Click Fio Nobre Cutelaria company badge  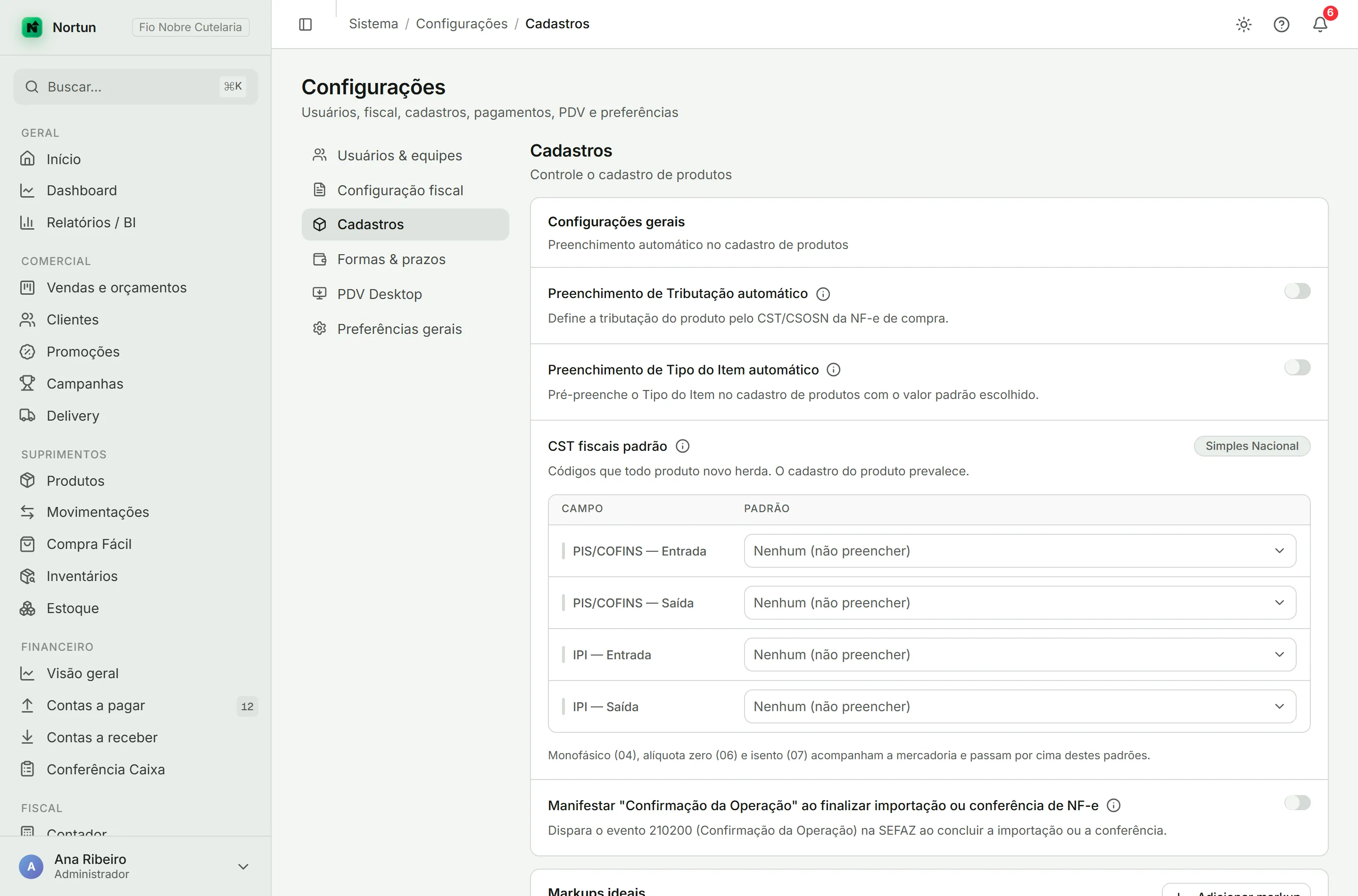coord(191,27)
